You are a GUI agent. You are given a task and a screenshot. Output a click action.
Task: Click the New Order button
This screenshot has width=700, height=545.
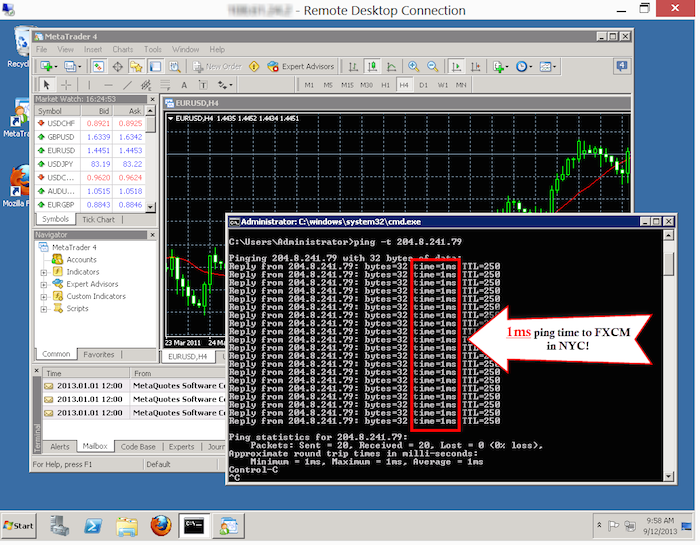(x=217, y=67)
